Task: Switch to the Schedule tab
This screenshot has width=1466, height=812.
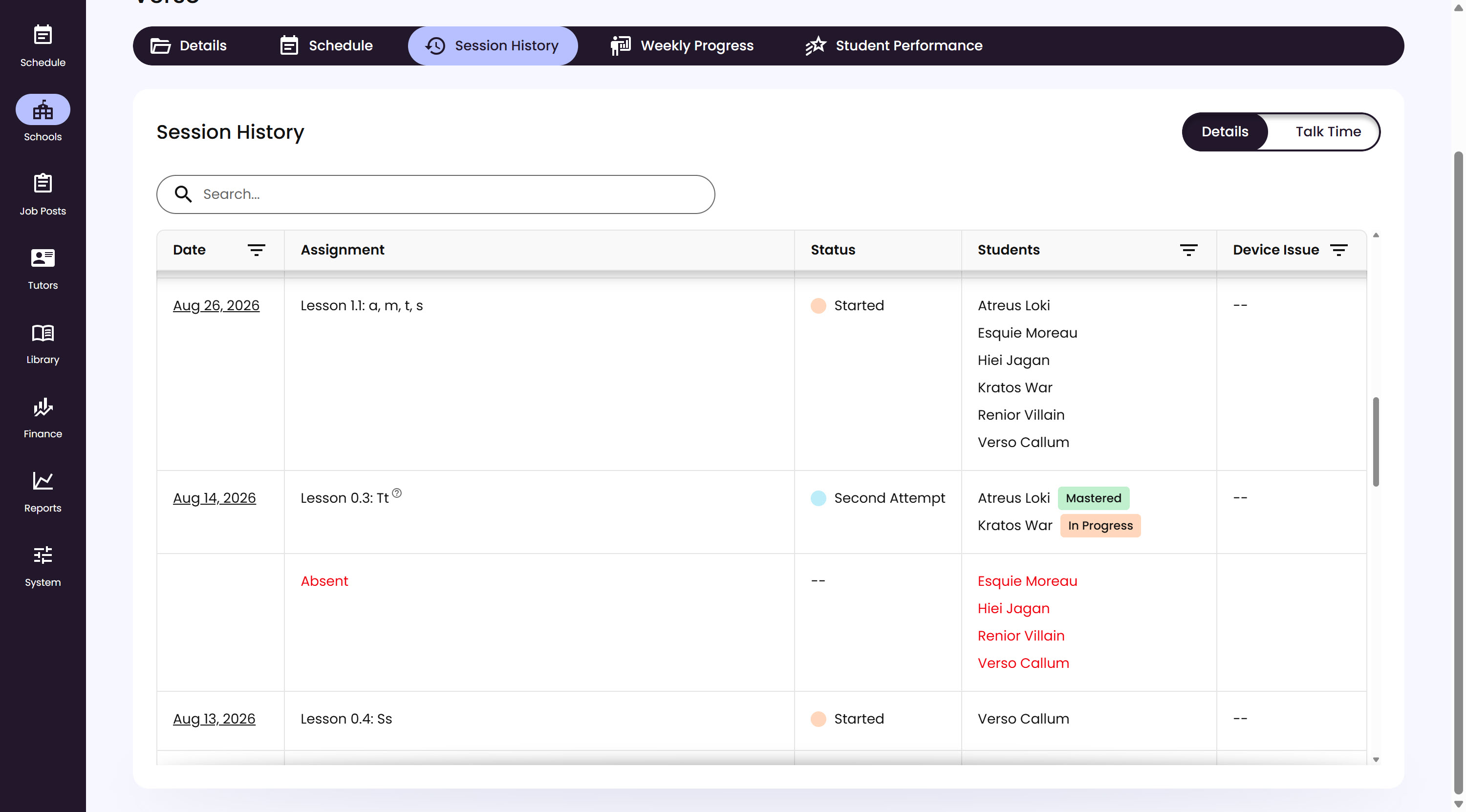Action: pyautogui.click(x=326, y=45)
